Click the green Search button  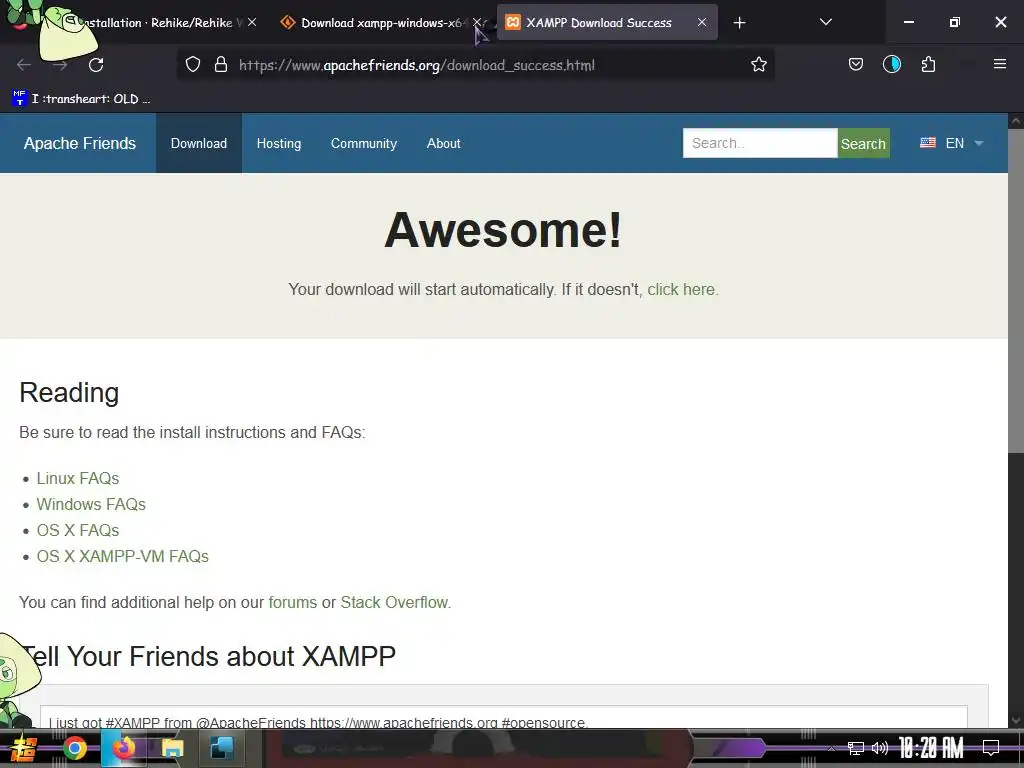863,144
